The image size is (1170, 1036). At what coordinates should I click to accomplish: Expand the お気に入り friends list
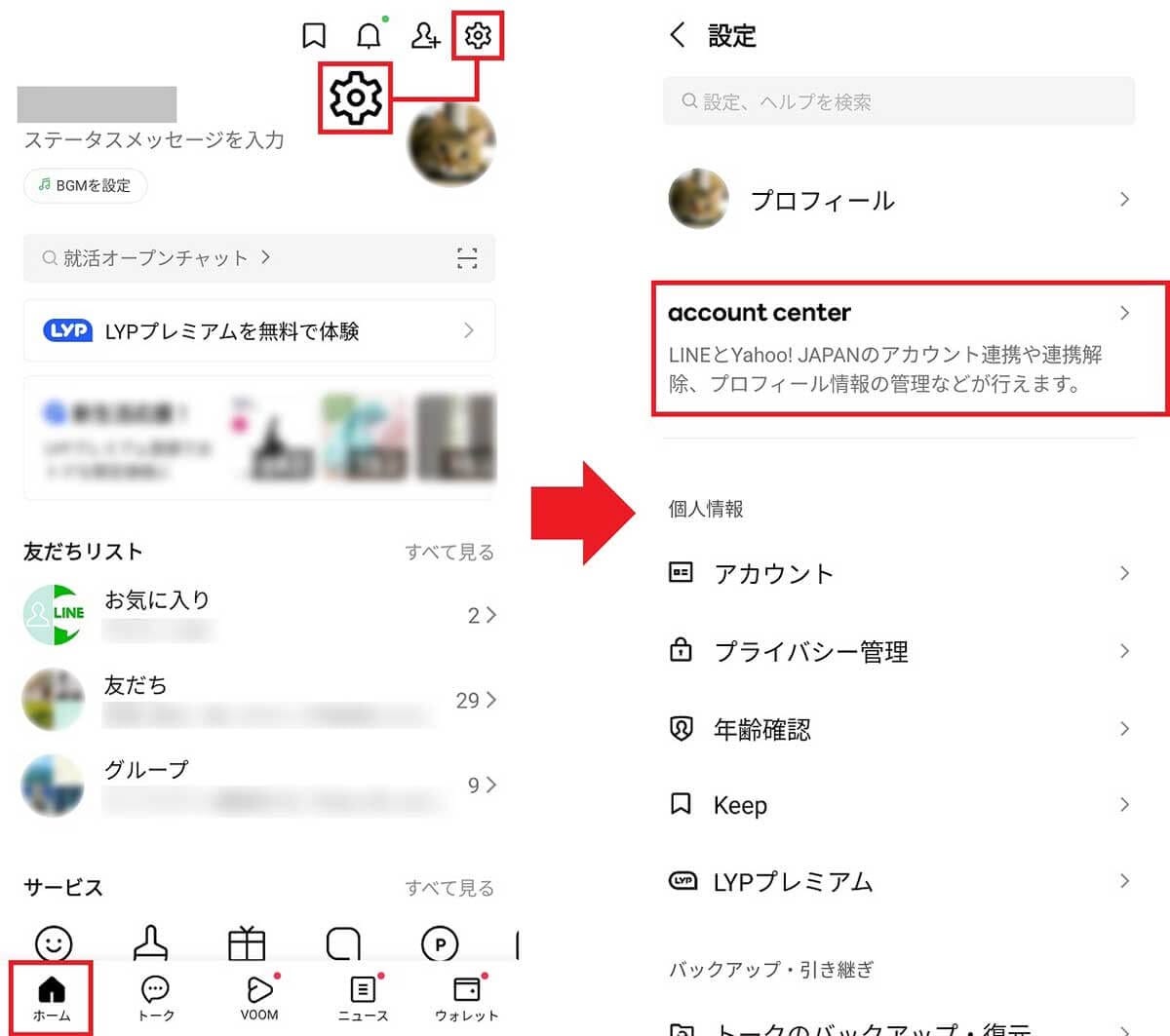pyautogui.click(x=258, y=615)
